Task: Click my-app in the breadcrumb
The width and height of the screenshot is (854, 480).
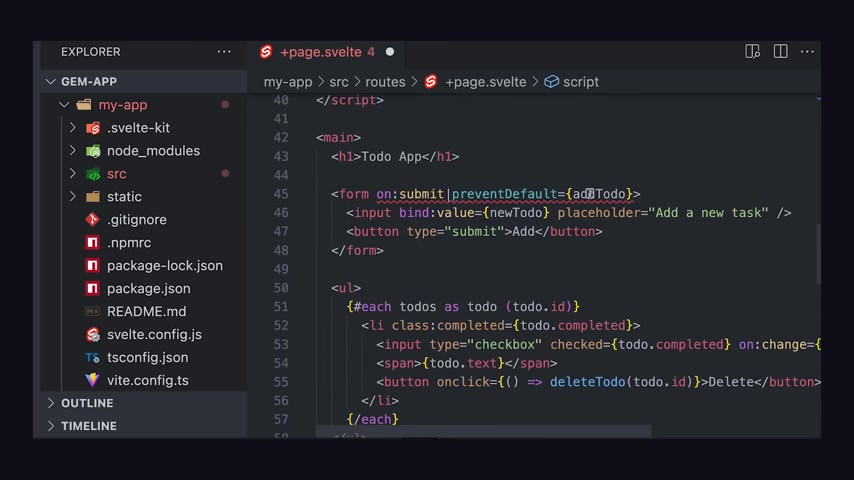Action: tap(288, 82)
